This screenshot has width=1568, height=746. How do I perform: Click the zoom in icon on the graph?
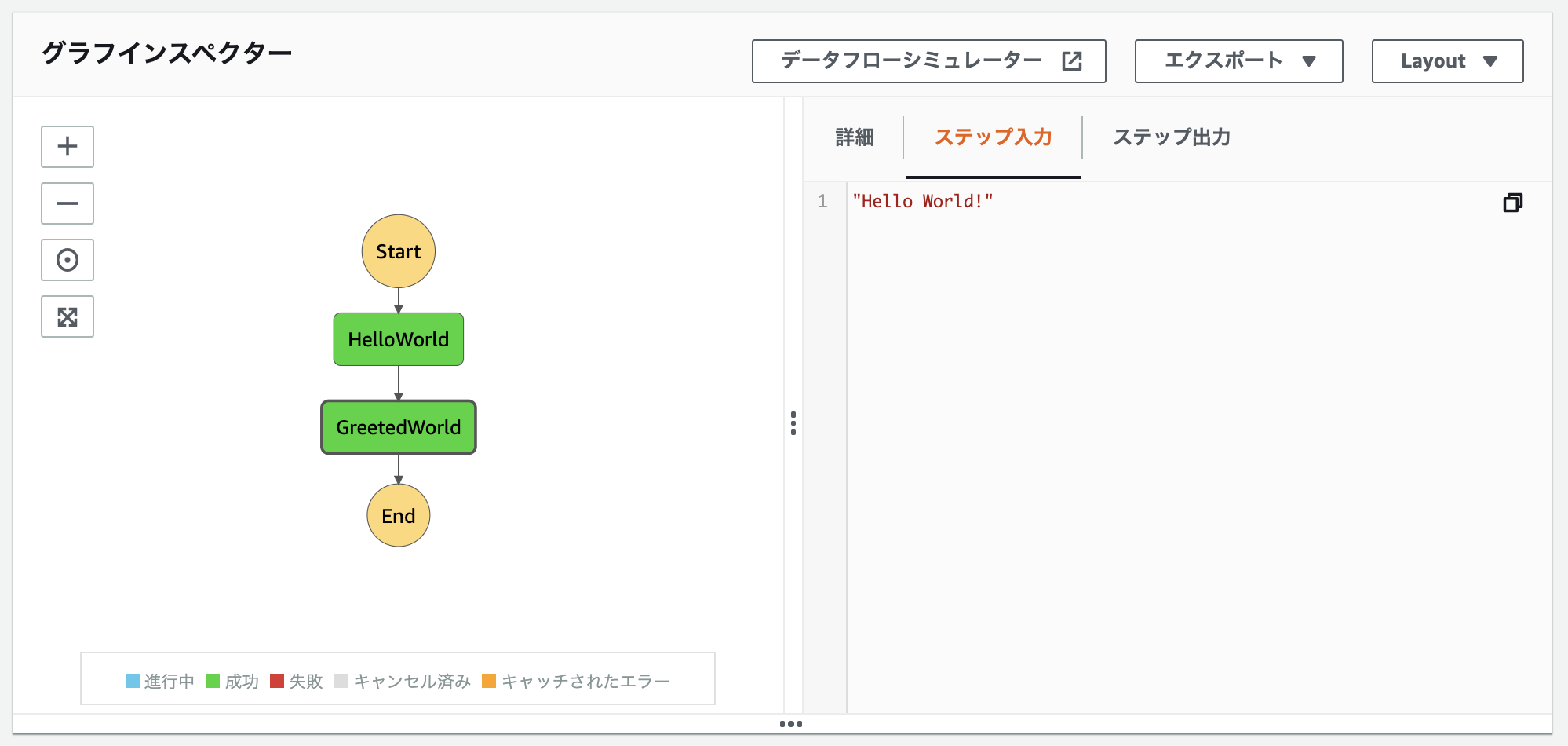click(67, 146)
